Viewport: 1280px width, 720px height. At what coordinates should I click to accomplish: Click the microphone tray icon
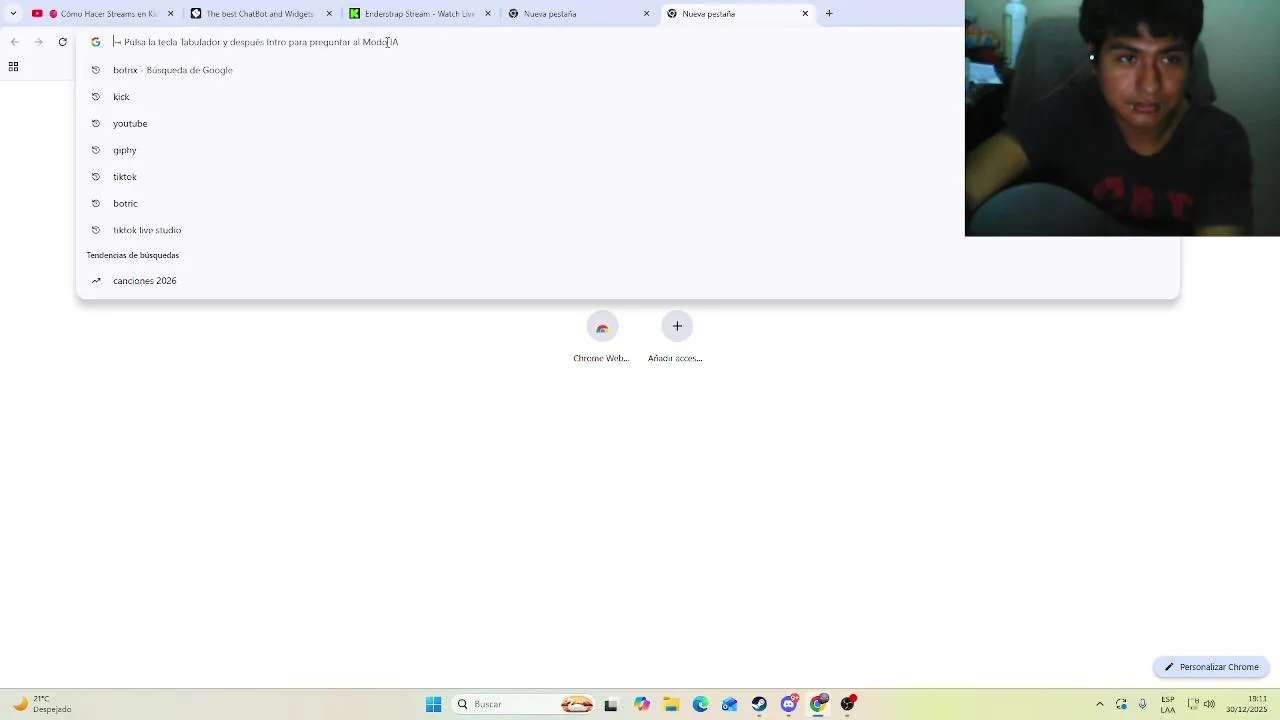[1142, 704]
